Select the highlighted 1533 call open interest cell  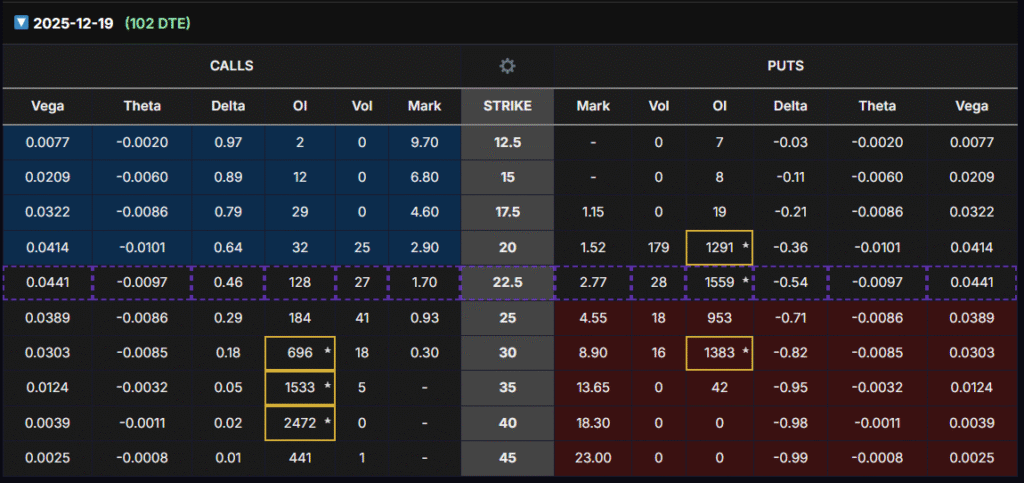point(301,388)
